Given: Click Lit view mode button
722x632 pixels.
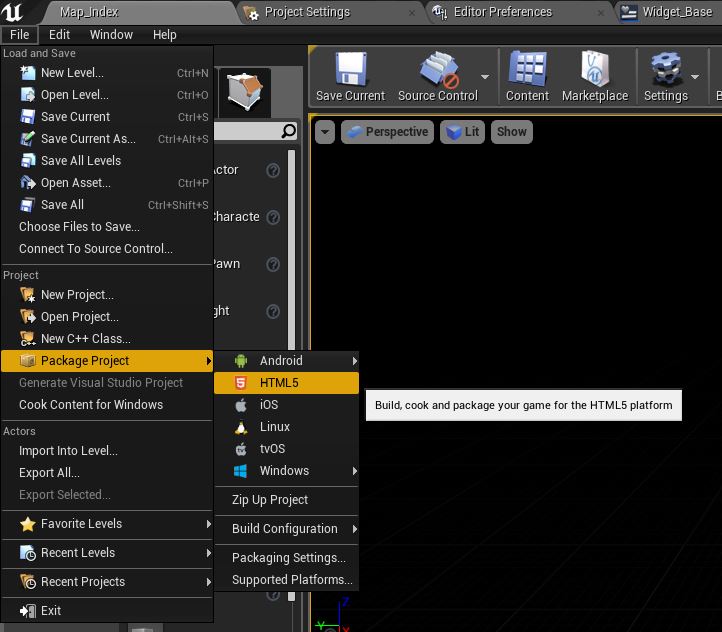Looking at the screenshot, I should pos(462,132).
